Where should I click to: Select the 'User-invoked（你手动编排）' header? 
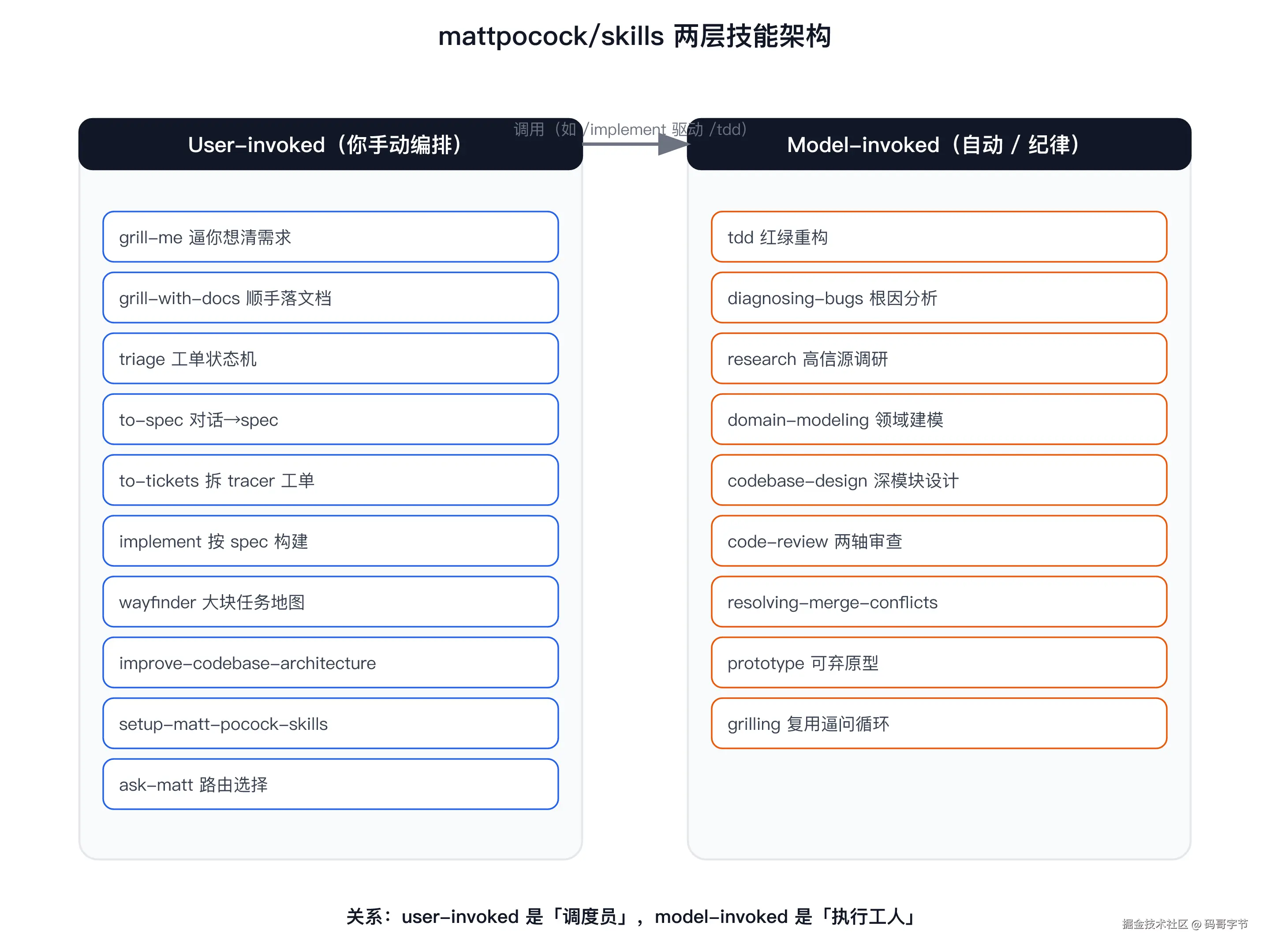pos(331,144)
